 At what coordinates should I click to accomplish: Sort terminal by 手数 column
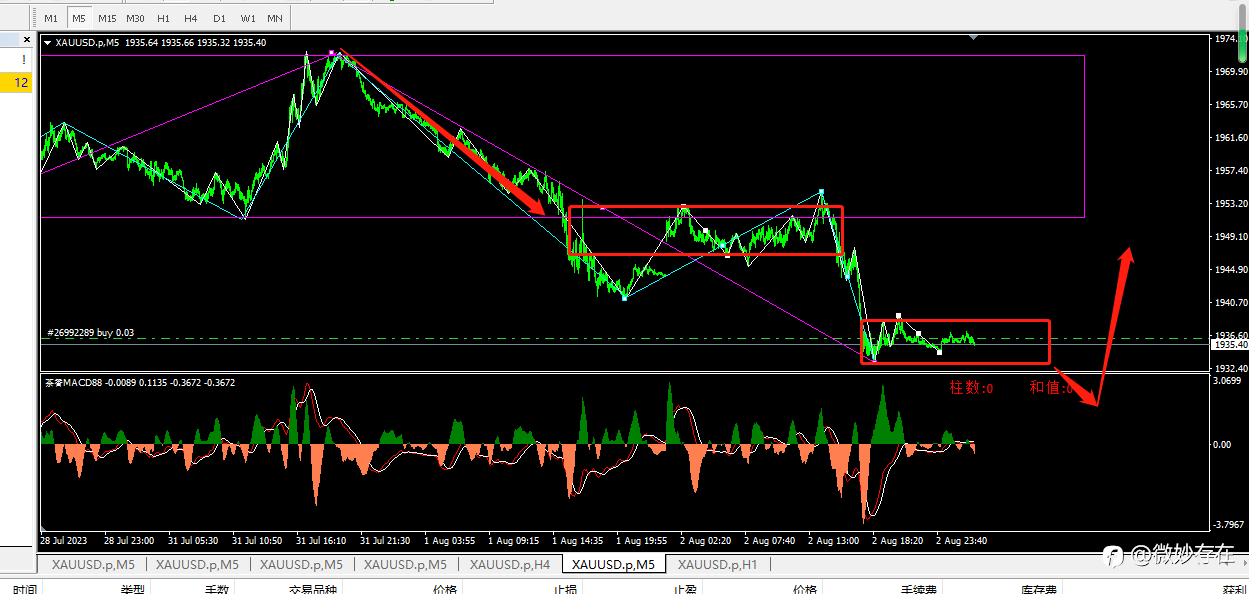coord(217,590)
